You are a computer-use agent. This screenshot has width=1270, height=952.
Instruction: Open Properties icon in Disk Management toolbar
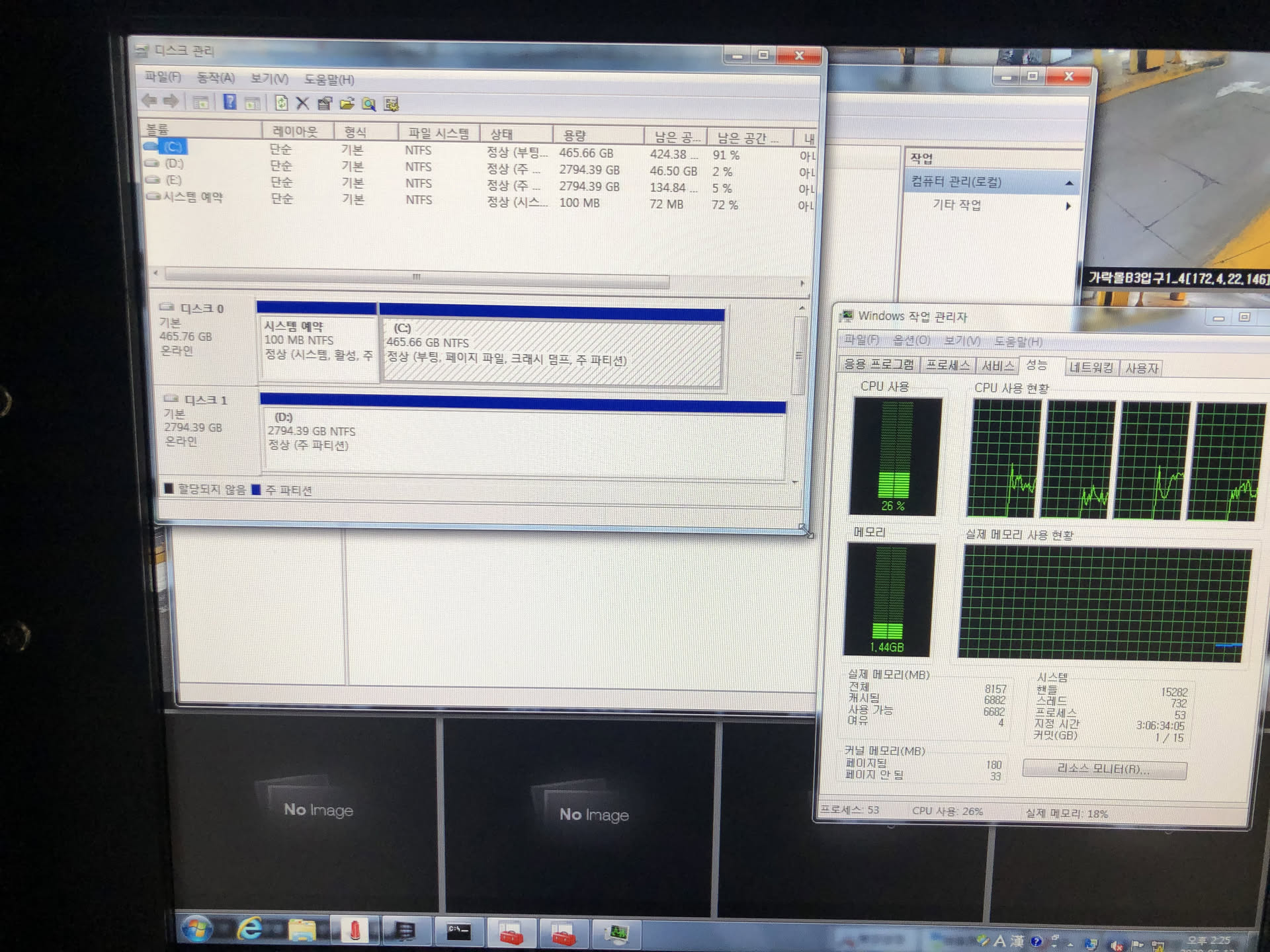pos(324,104)
